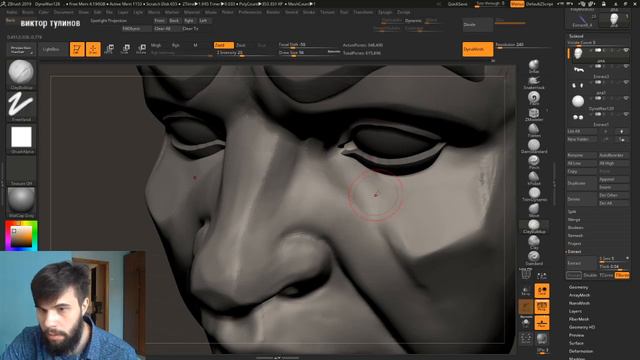Viewport: 640px width, 360px height.
Task: Adjust the Z Intensity slider
Action: [244, 53]
